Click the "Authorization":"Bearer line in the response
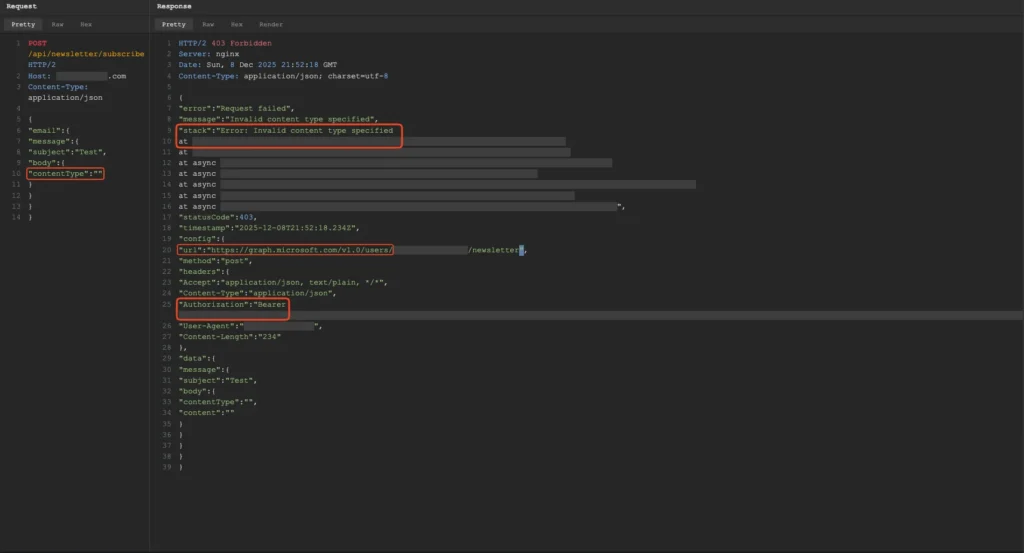This screenshot has width=1024, height=553. click(232, 304)
